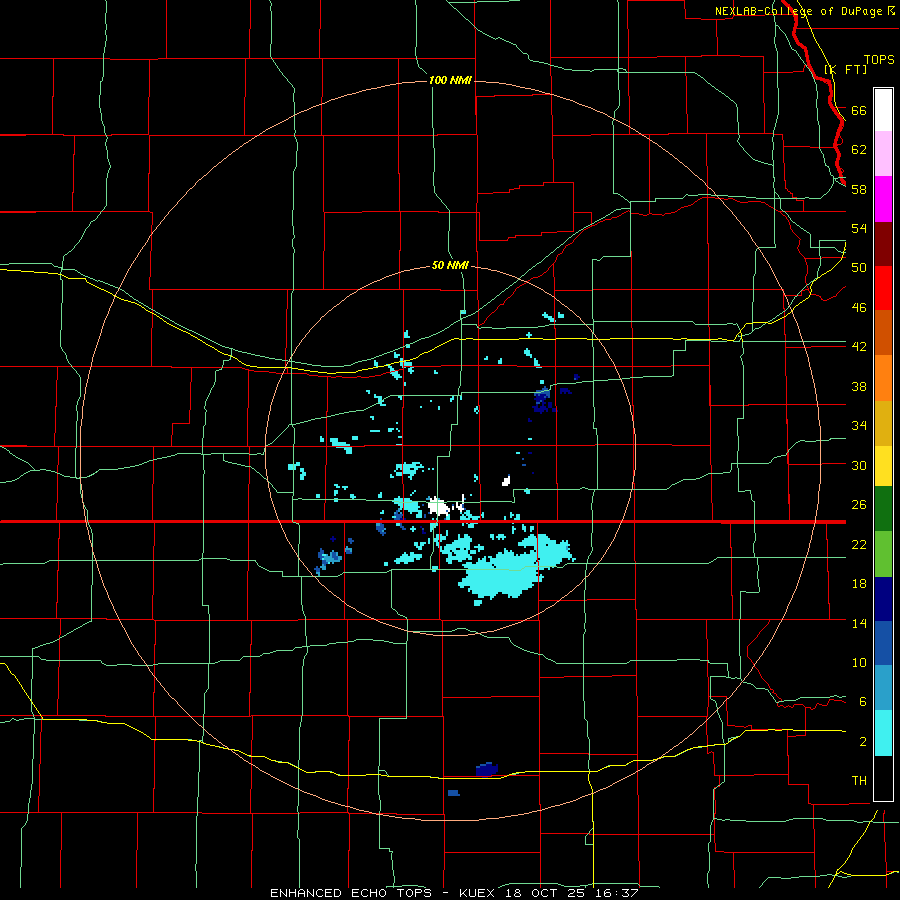900x900 pixels.
Task: Click the navy echo near the southern range ring
Action: click(x=487, y=769)
